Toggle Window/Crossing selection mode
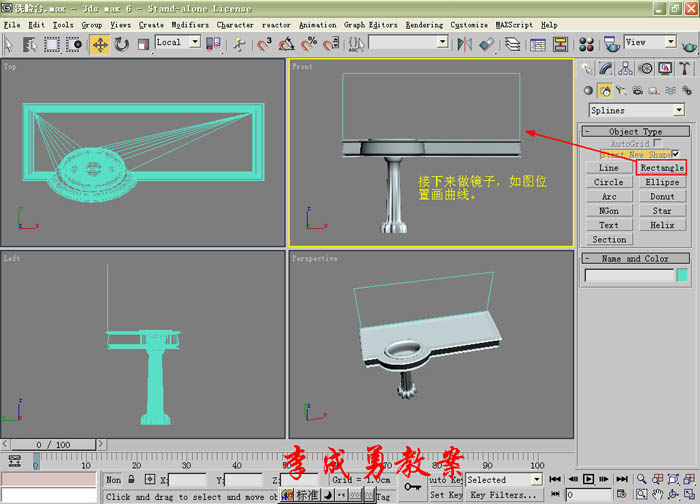The width and height of the screenshot is (700, 504). (x=74, y=44)
